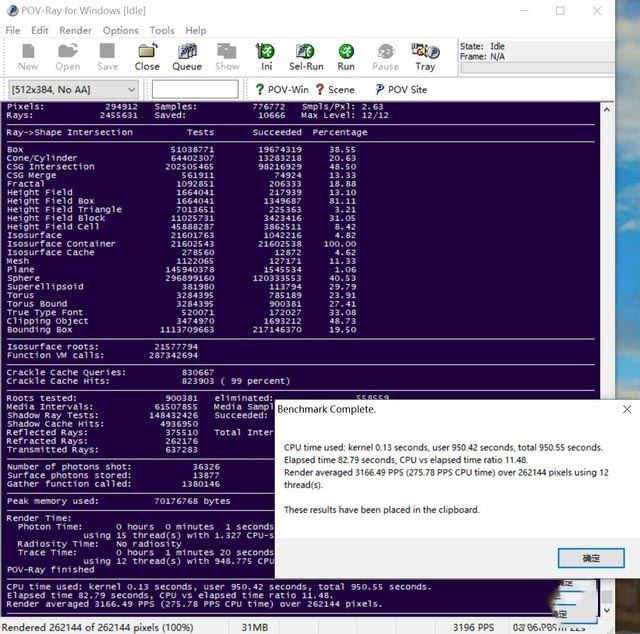640x634 pixels.
Task: Click the Close file toolbar icon
Action: tap(147, 57)
